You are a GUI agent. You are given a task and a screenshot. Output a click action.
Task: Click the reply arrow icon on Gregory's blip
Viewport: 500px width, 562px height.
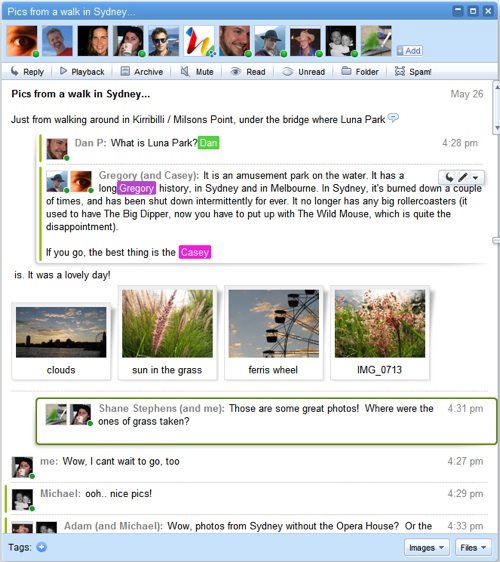(x=449, y=177)
